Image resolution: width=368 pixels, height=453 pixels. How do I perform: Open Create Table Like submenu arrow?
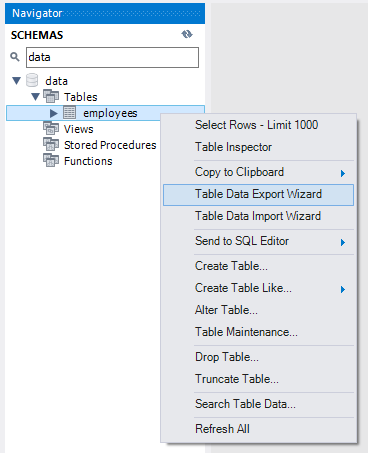[343, 289]
